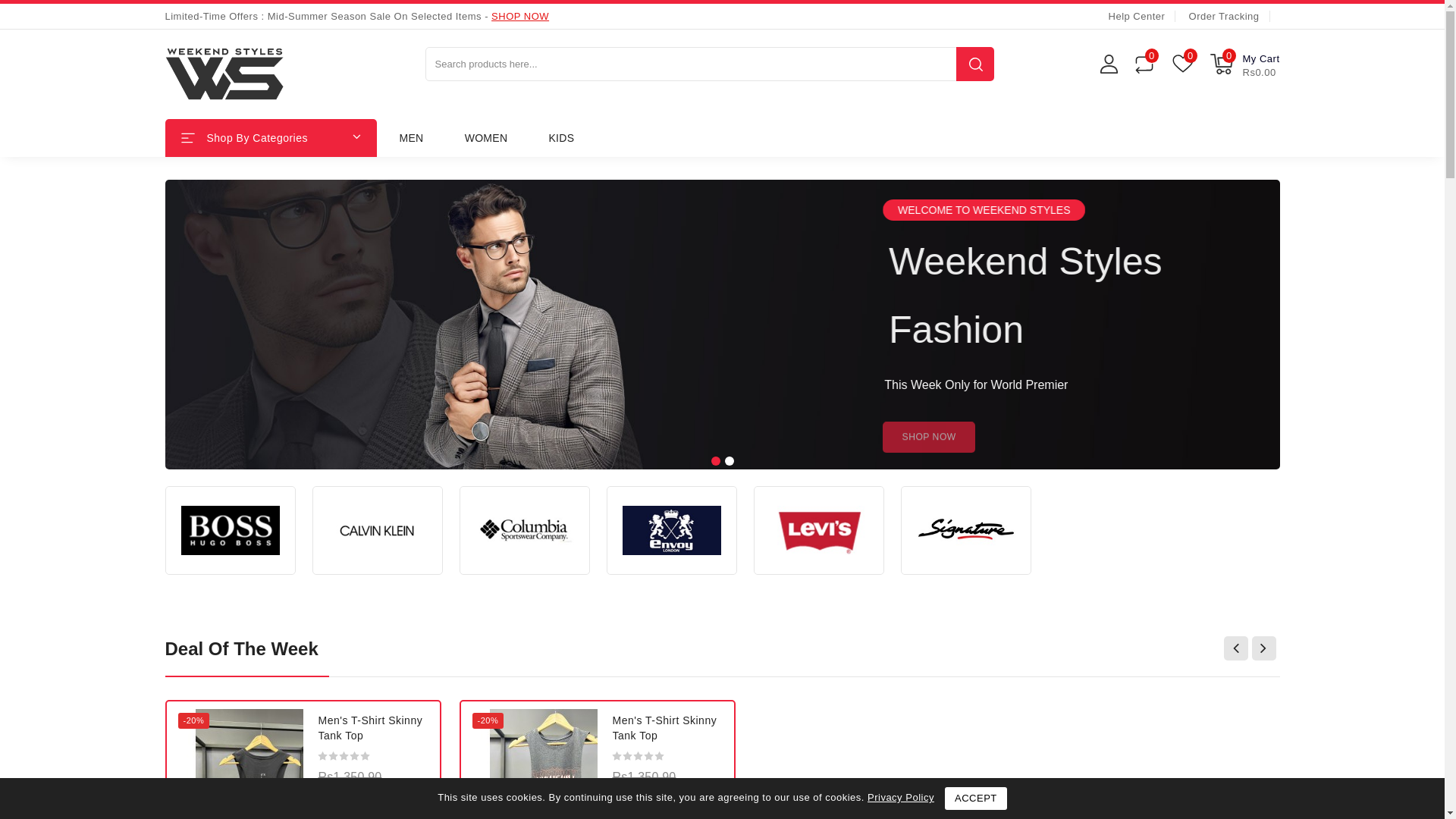The height and width of the screenshot is (819, 1456).
Task: Accept the cookies notice
Action: click(x=975, y=798)
